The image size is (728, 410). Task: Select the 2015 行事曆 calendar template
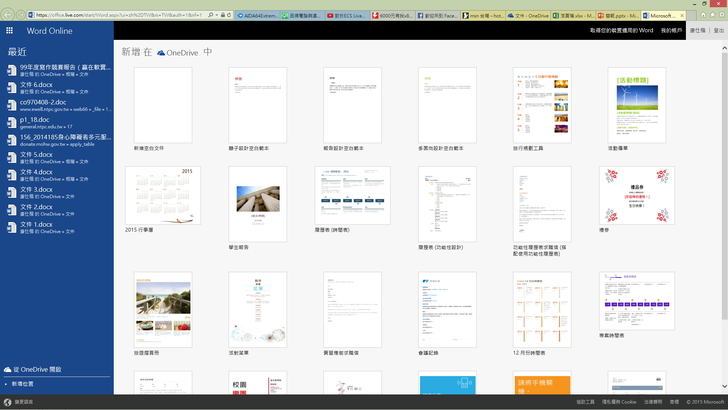(x=163, y=196)
